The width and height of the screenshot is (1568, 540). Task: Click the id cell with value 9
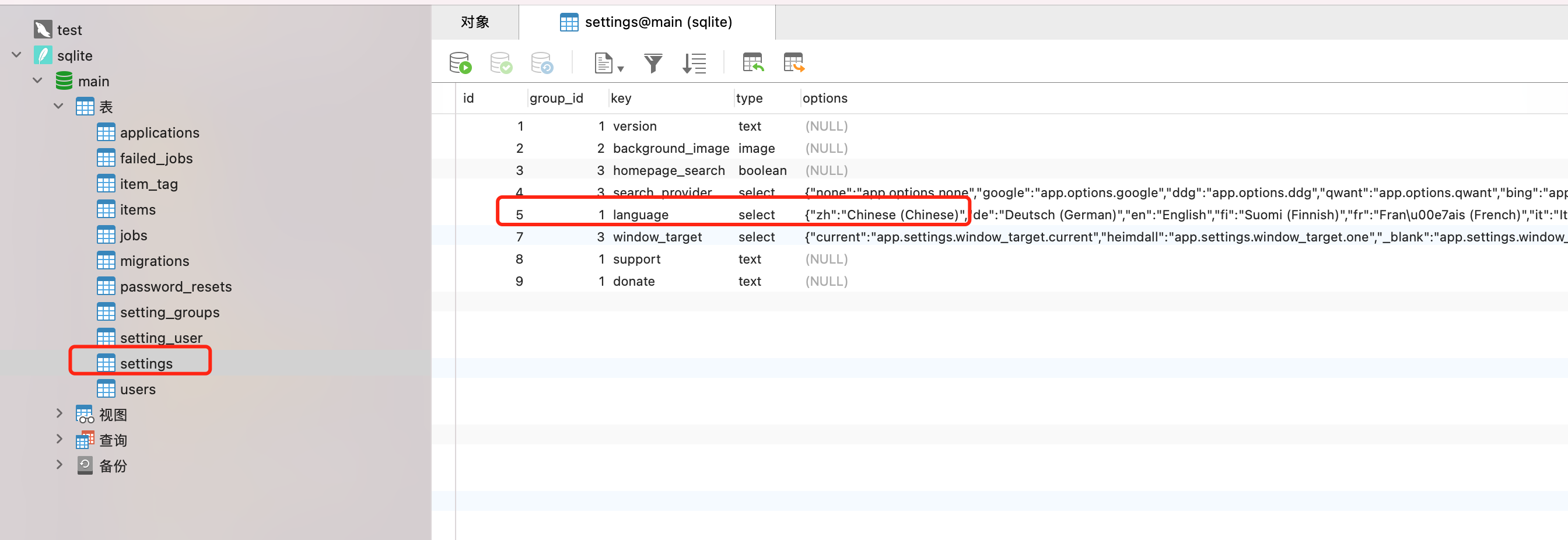tap(492, 280)
